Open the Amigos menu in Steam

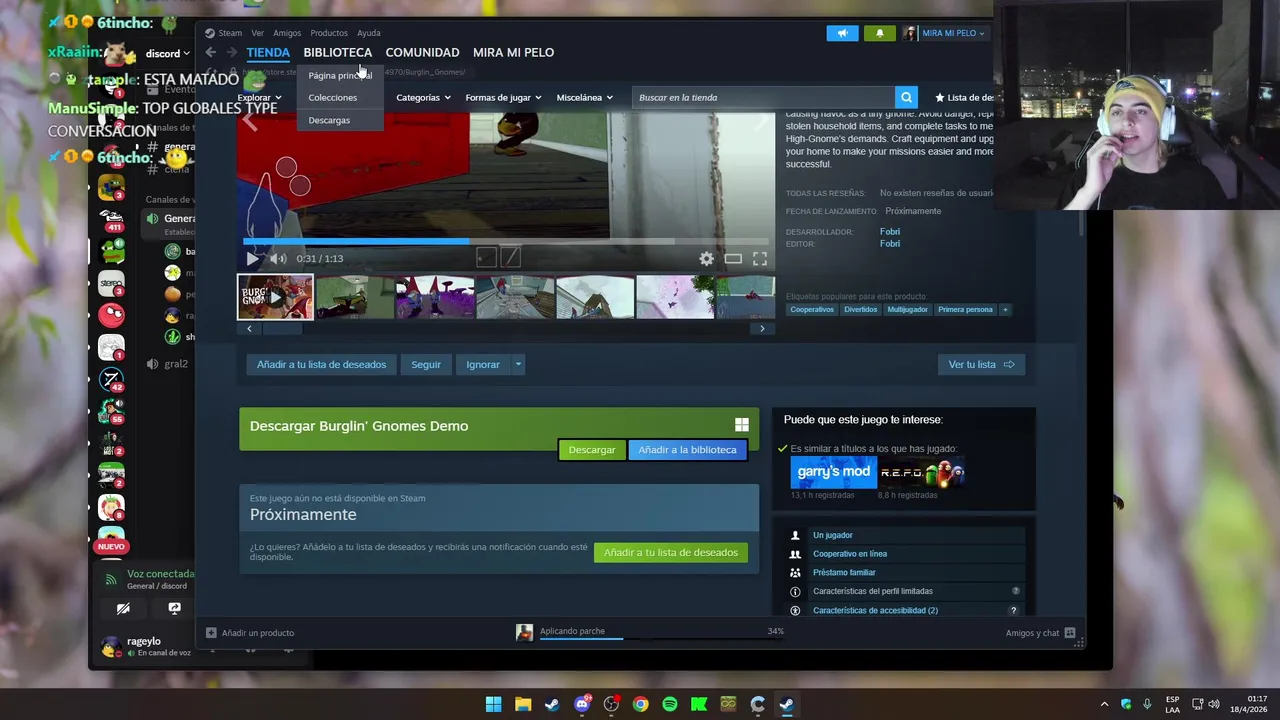pos(287,33)
